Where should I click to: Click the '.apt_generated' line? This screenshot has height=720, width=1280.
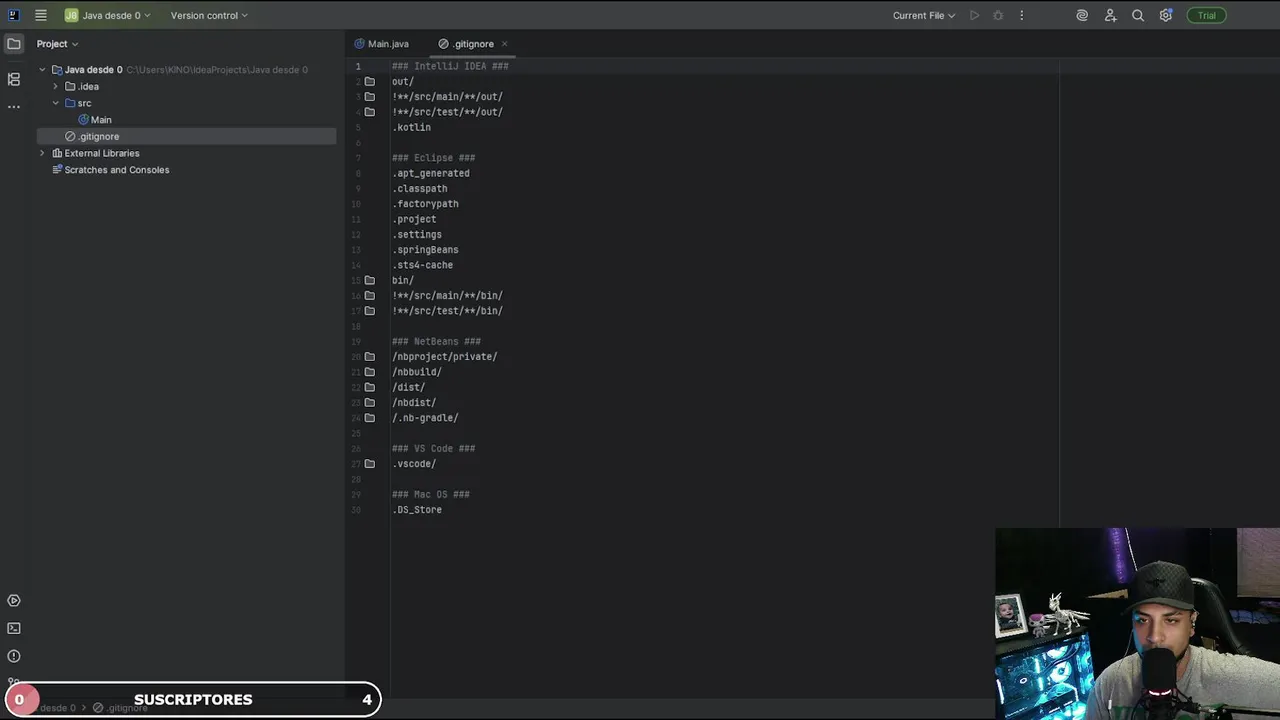click(431, 174)
